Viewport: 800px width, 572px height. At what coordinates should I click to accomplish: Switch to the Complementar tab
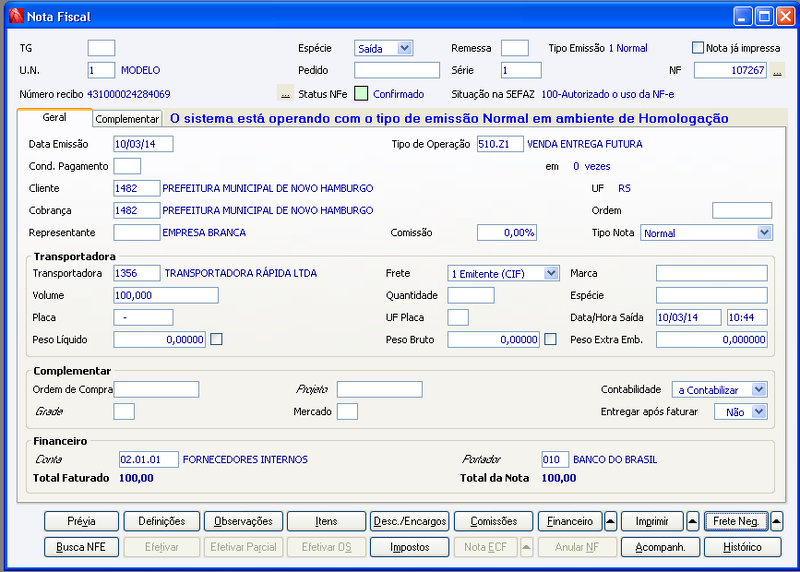[127, 119]
